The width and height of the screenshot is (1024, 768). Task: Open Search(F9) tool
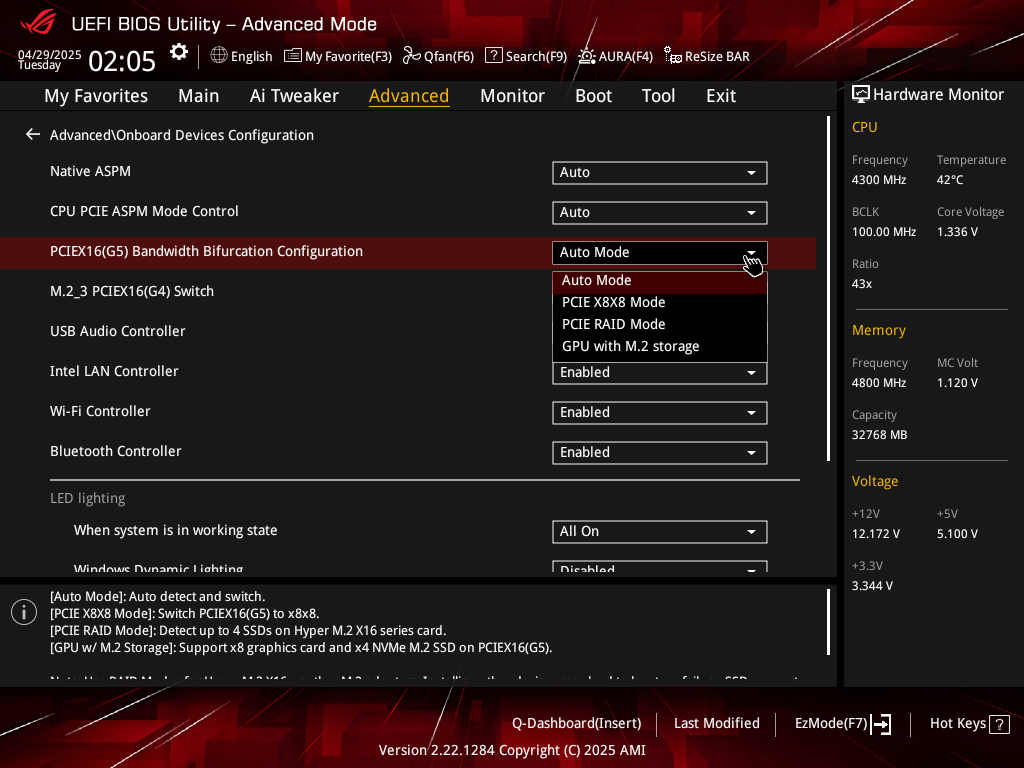point(526,56)
